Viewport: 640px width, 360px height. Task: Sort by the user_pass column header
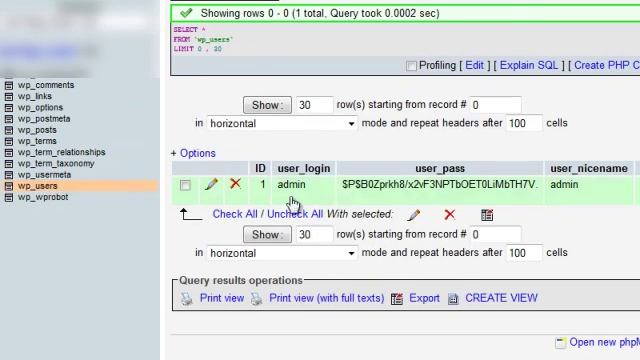[440, 168]
